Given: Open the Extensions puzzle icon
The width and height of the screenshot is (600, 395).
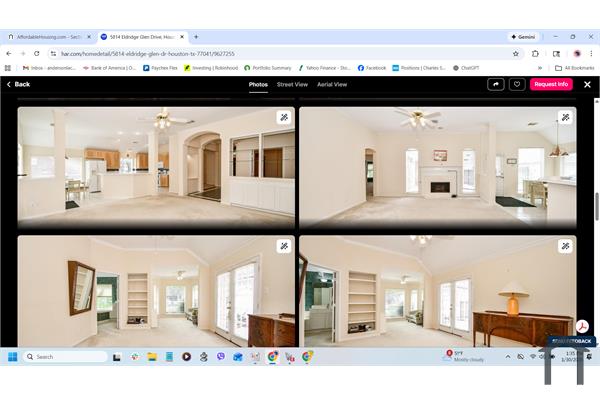Looking at the screenshot, I should coord(535,54).
